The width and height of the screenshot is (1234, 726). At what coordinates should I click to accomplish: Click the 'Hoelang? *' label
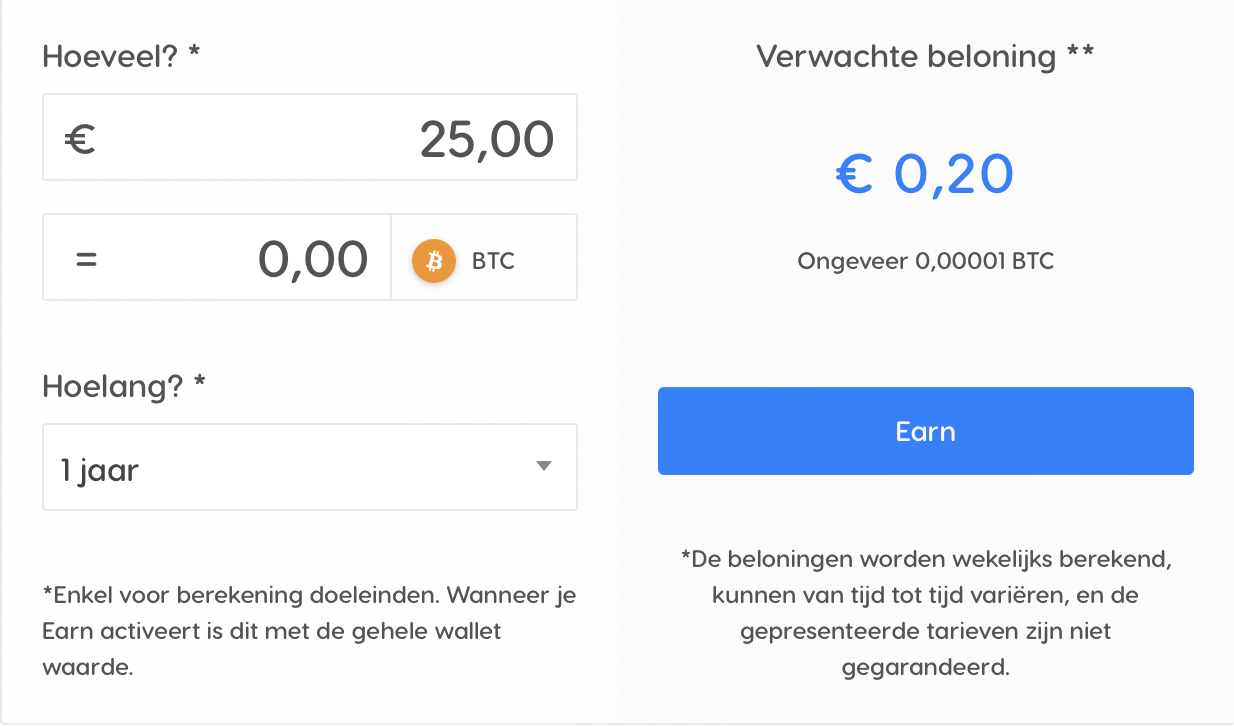(124, 386)
